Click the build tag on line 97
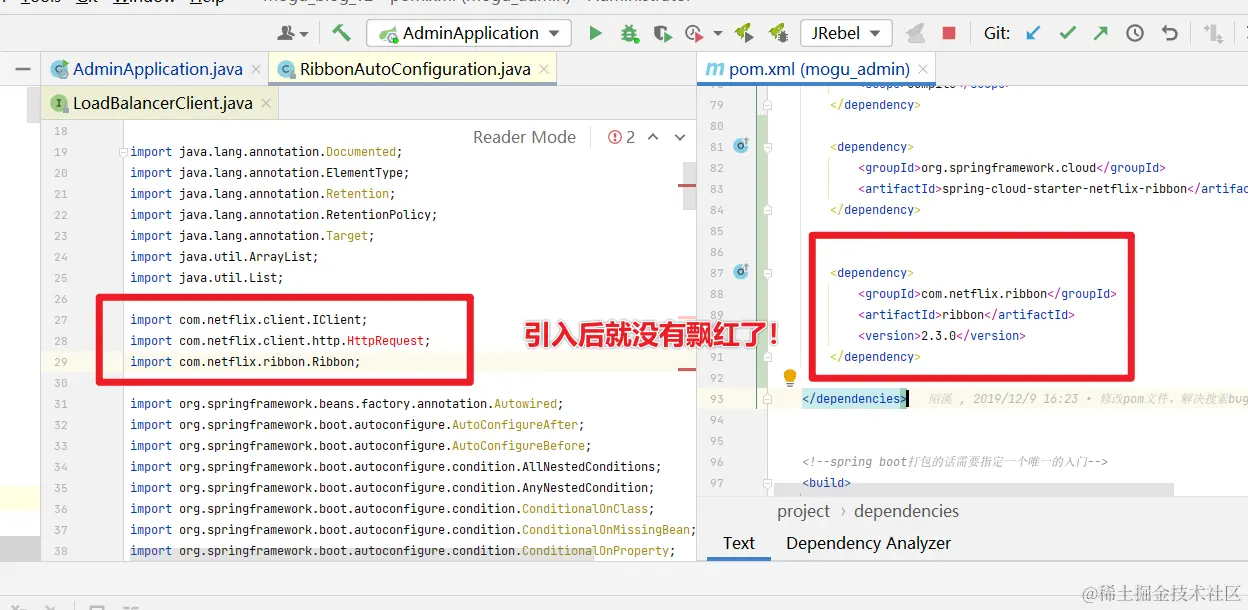Viewport: 1248px width, 610px height. click(x=826, y=483)
